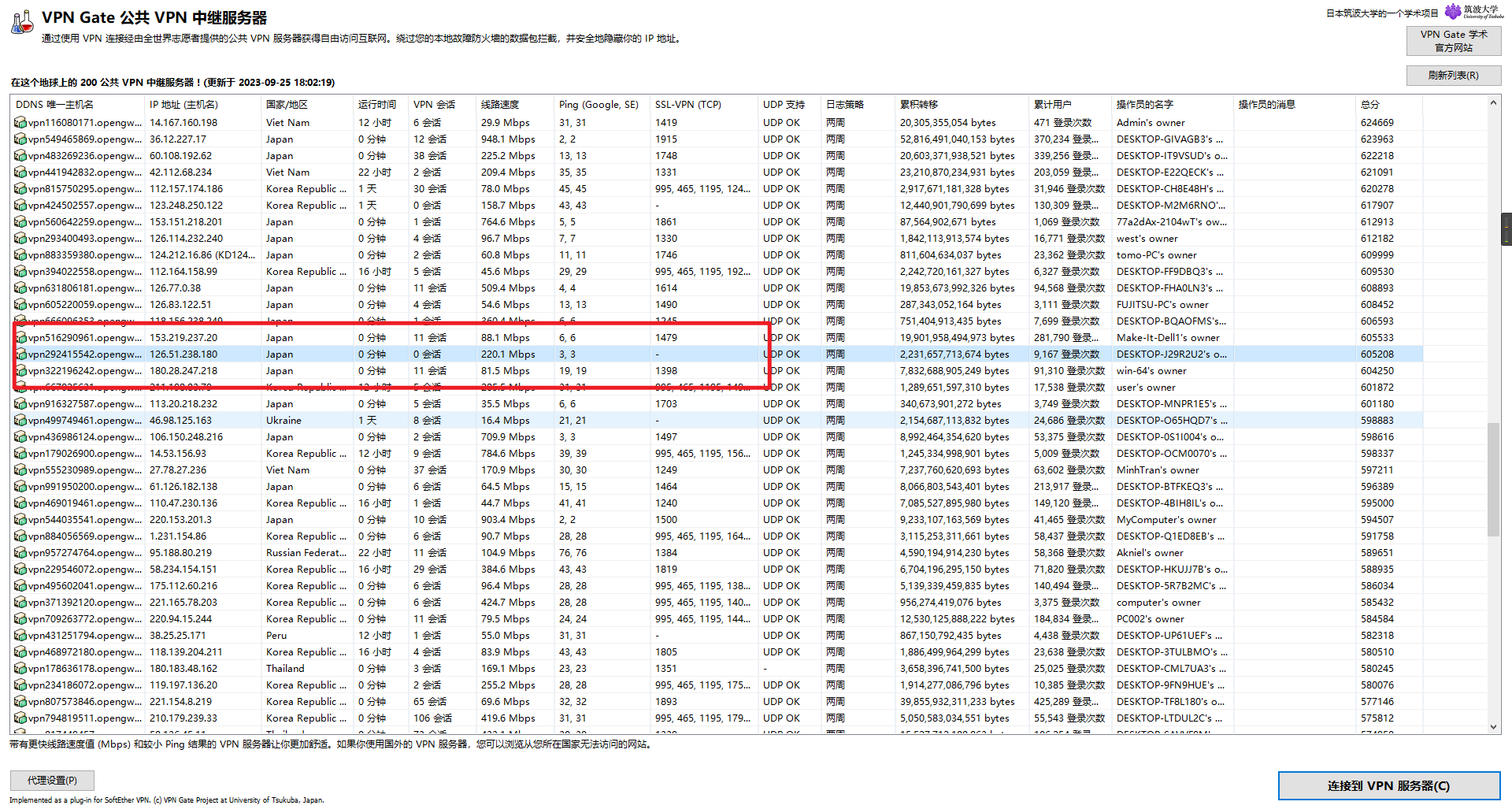
Task: Choose the vpn292415542 server icon
Action: pyautogui.click(x=20, y=354)
